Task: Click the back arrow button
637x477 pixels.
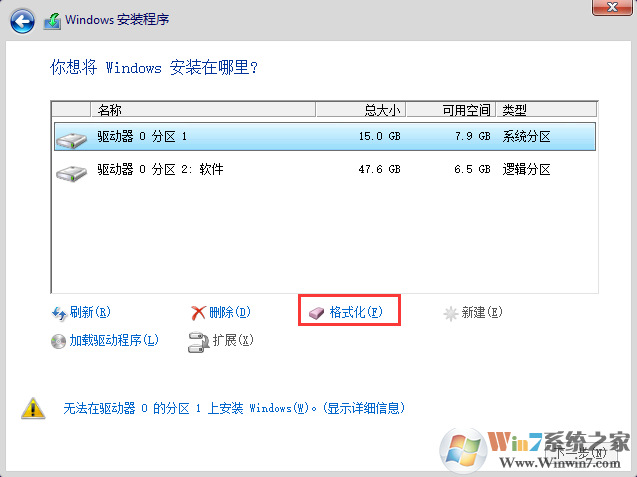Action: 21,19
